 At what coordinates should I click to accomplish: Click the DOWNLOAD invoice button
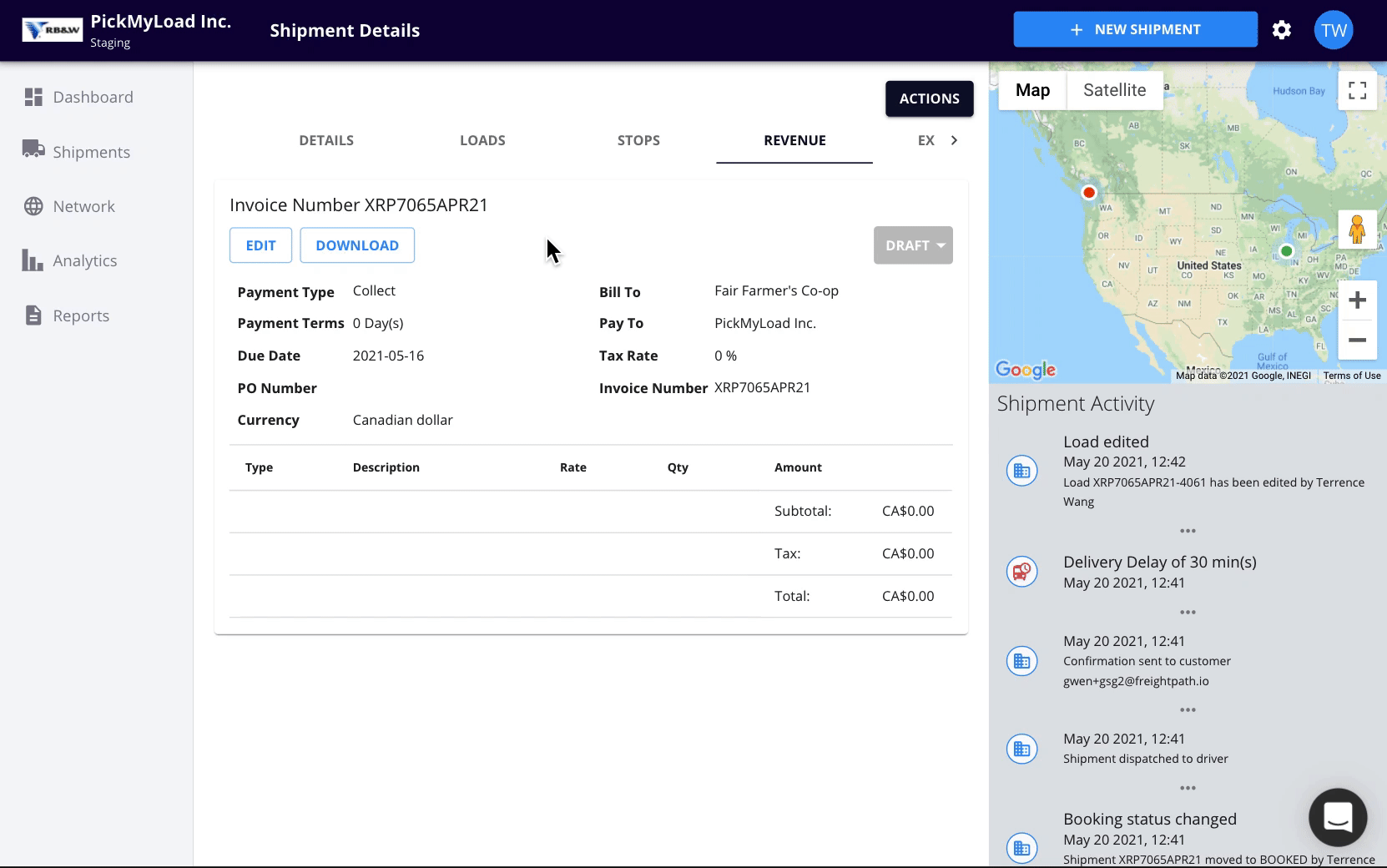[x=357, y=245]
